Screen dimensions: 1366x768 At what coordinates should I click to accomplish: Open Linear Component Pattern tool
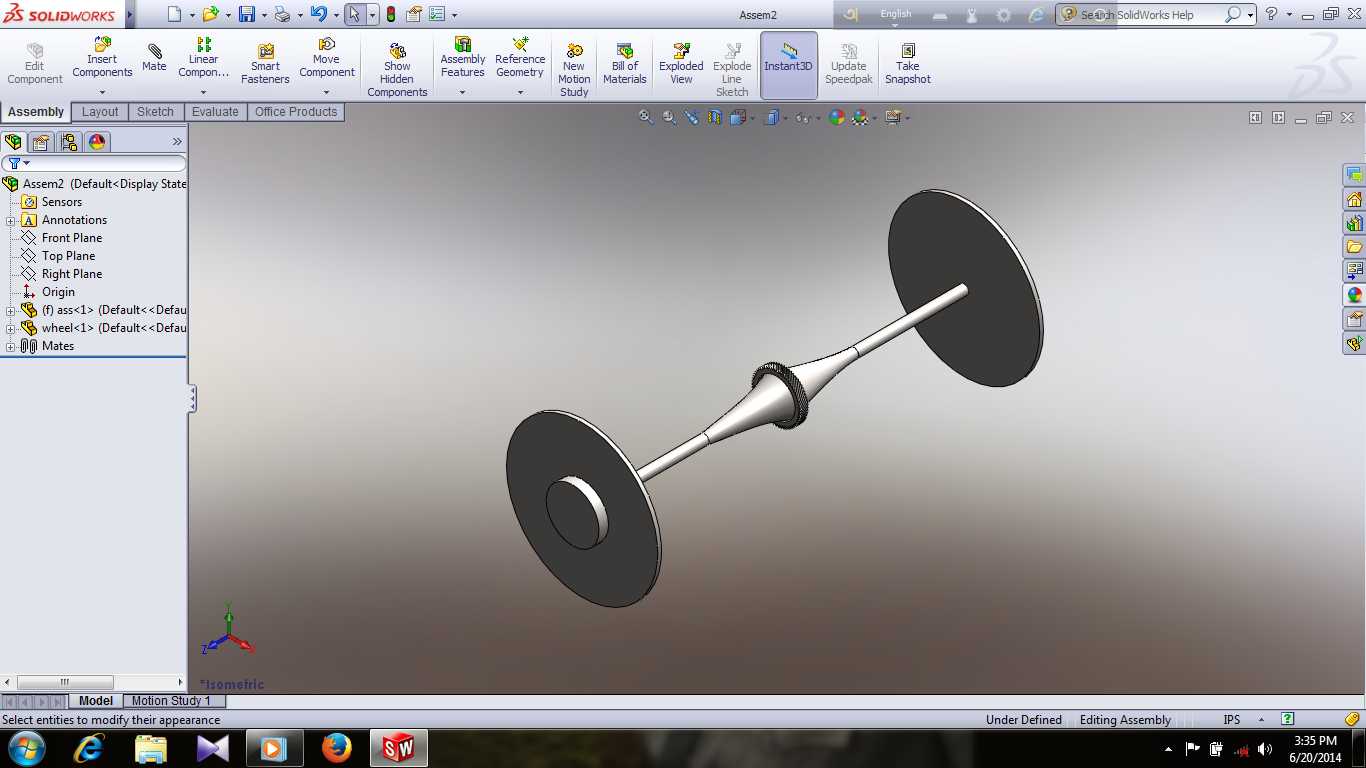(x=204, y=58)
